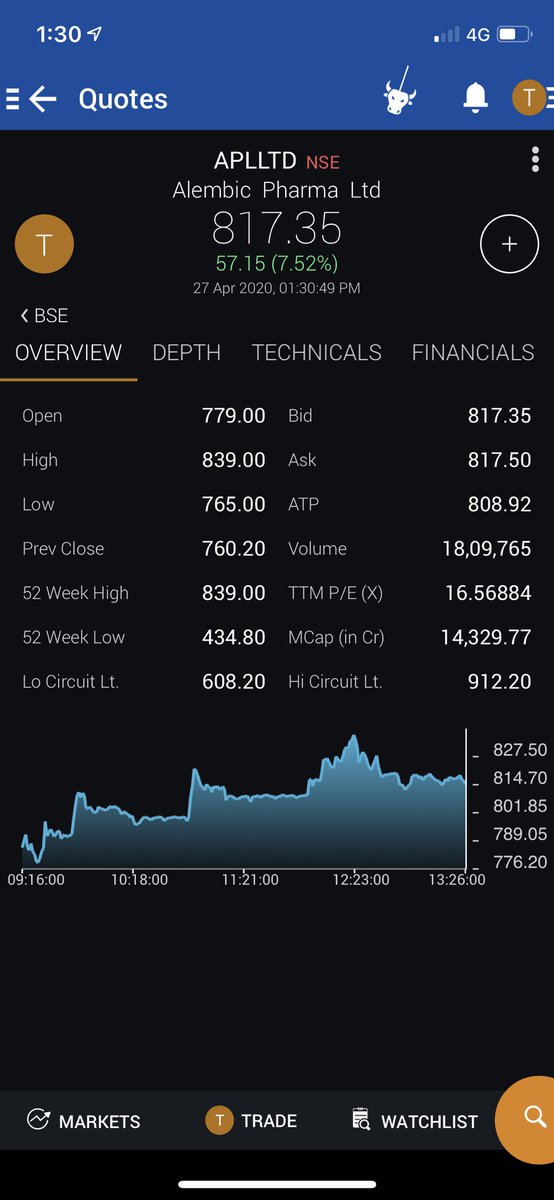Go to MARKETS in bottom bar

(99, 1121)
